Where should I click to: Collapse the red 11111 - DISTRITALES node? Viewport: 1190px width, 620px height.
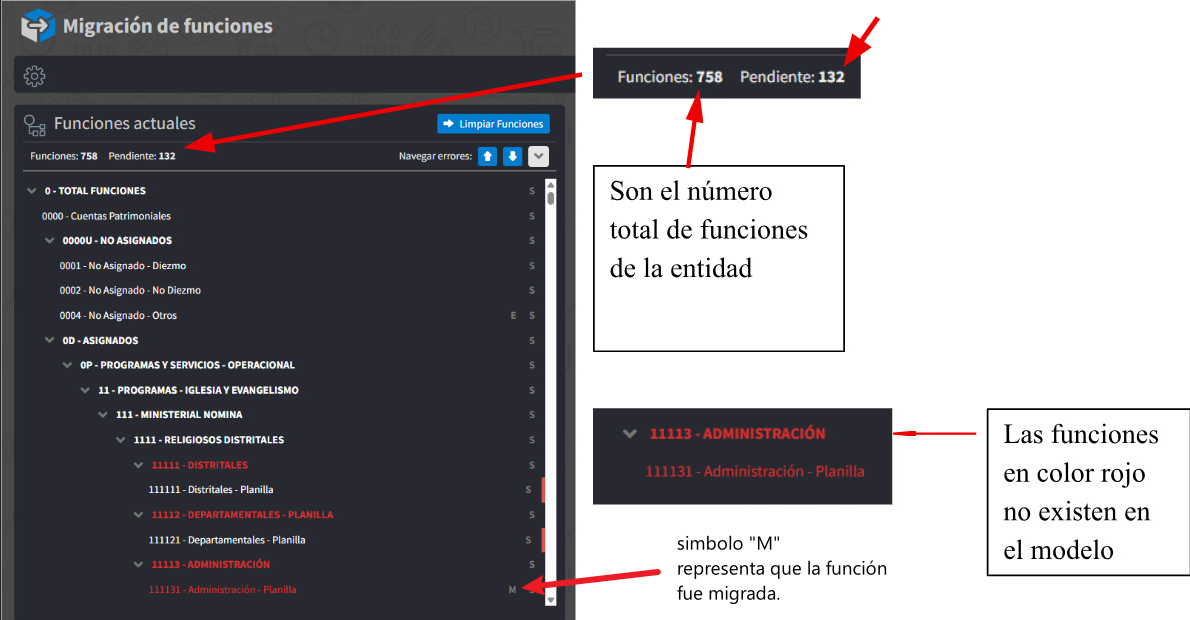pyautogui.click(x=138, y=465)
